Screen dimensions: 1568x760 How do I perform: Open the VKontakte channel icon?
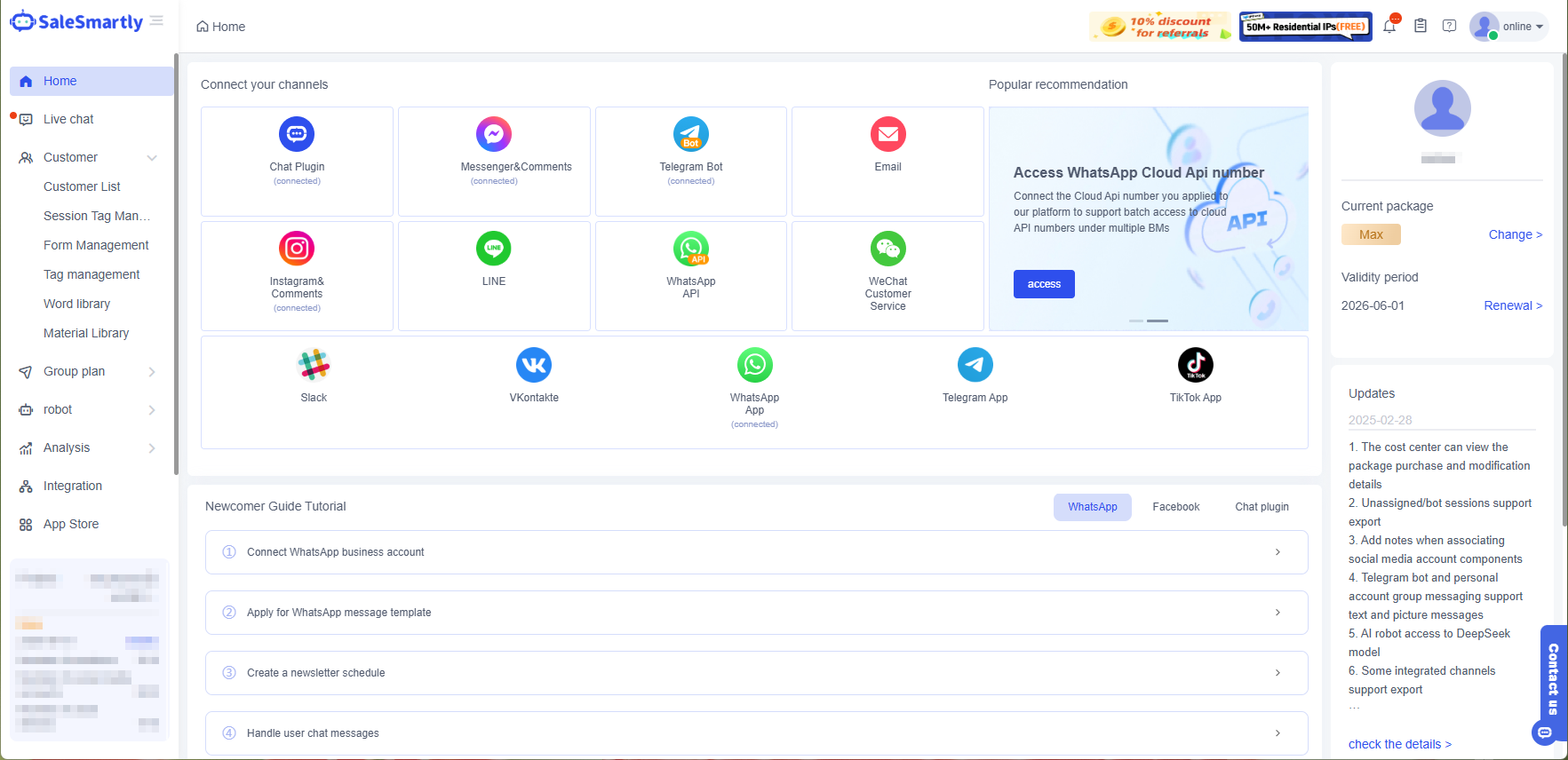pyautogui.click(x=534, y=365)
